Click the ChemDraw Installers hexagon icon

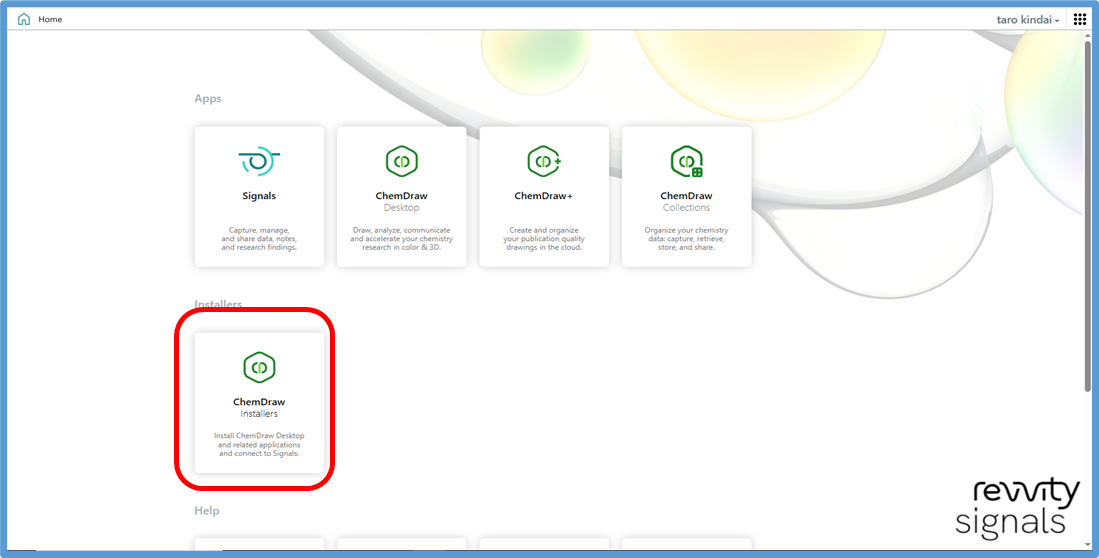tap(259, 367)
